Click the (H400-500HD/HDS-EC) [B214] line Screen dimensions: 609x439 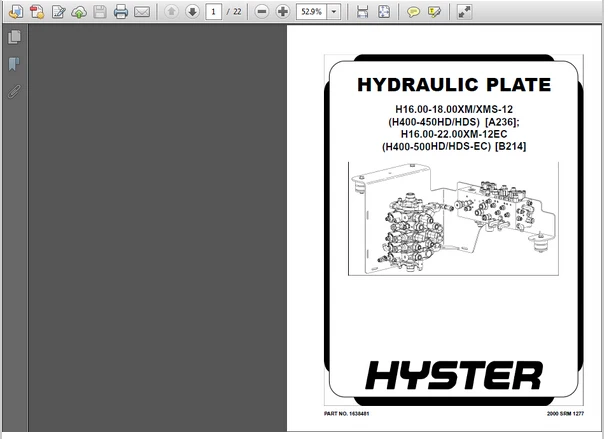click(454, 147)
